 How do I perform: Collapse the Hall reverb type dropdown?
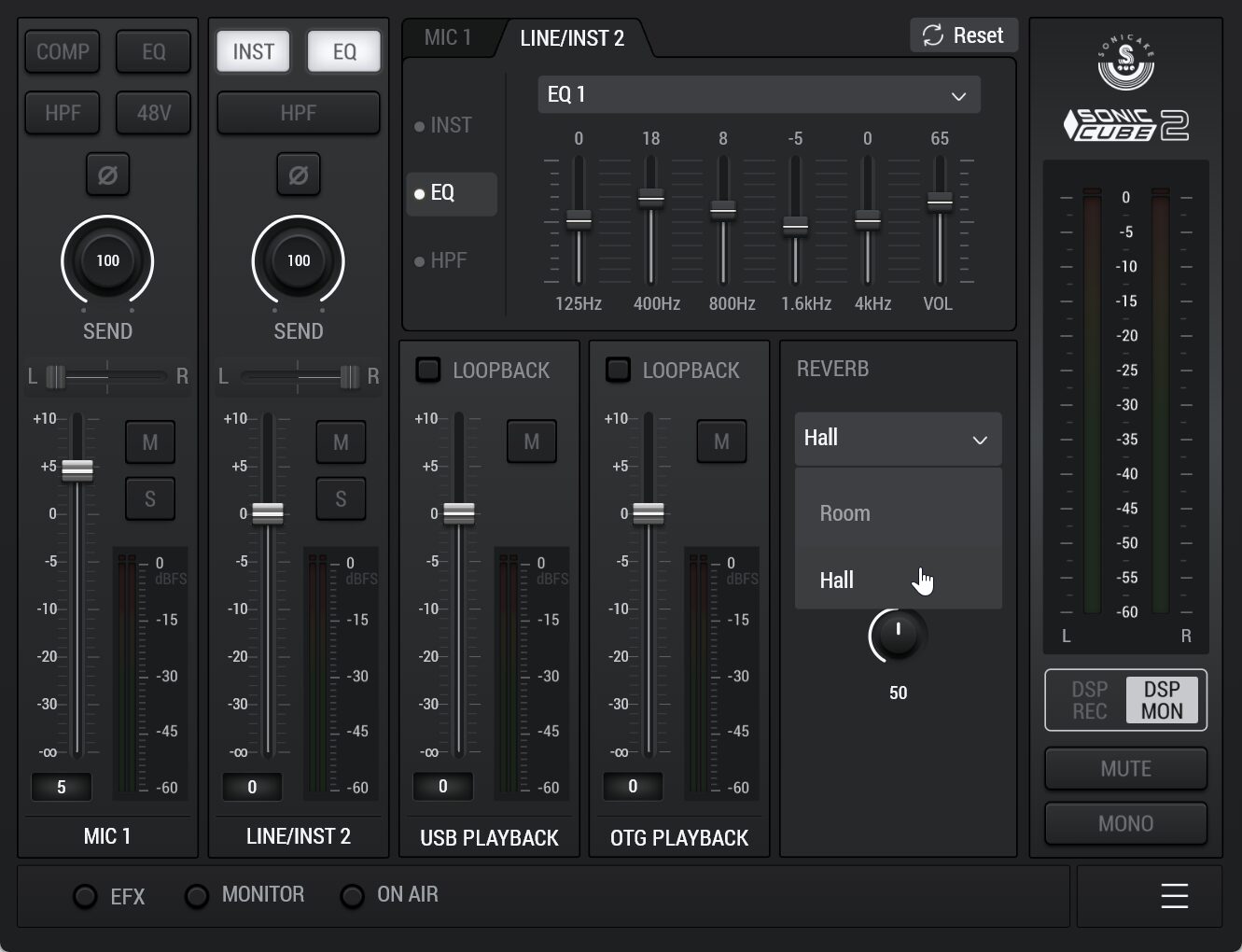898,439
